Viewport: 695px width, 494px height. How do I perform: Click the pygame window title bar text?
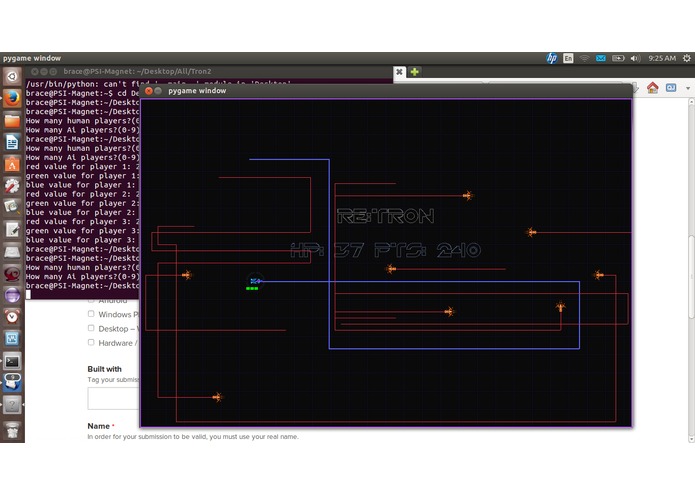click(x=197, y=90)
